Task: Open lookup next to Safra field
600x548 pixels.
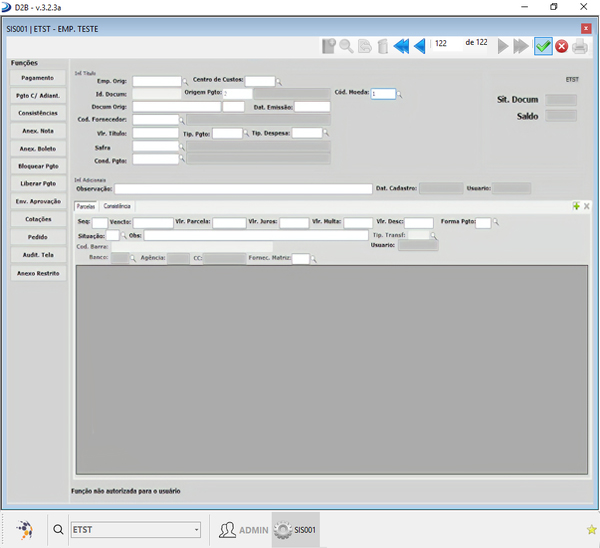Action: click(x=182, y=146)
